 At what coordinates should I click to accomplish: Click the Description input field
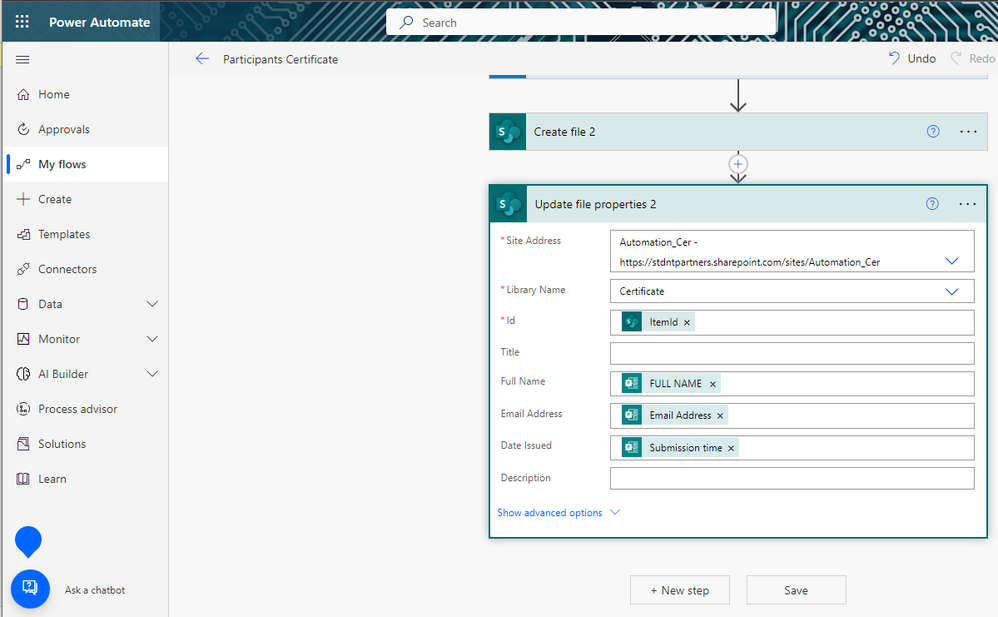coord(792,478)
